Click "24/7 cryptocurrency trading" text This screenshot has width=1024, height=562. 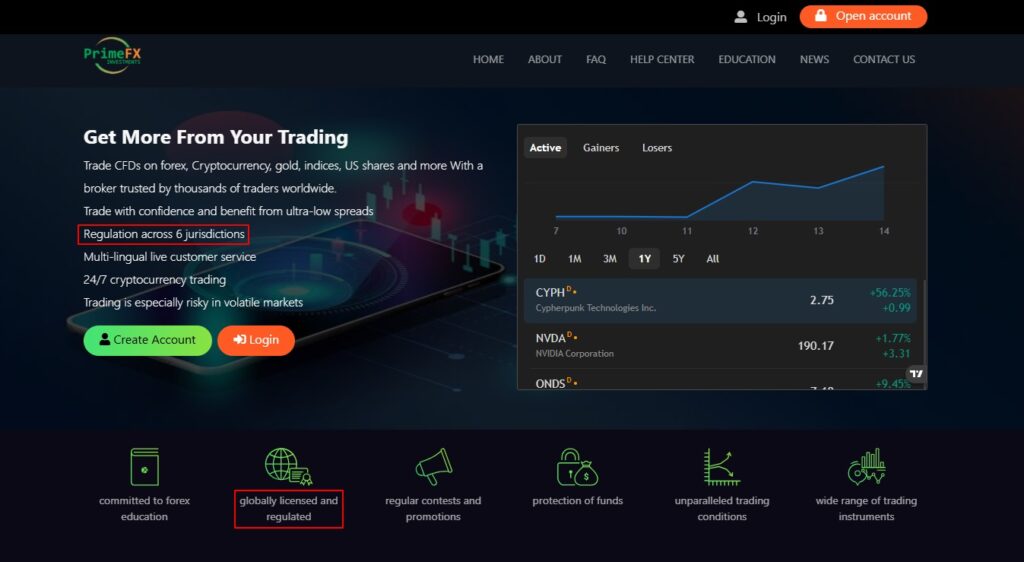point(155,279)
